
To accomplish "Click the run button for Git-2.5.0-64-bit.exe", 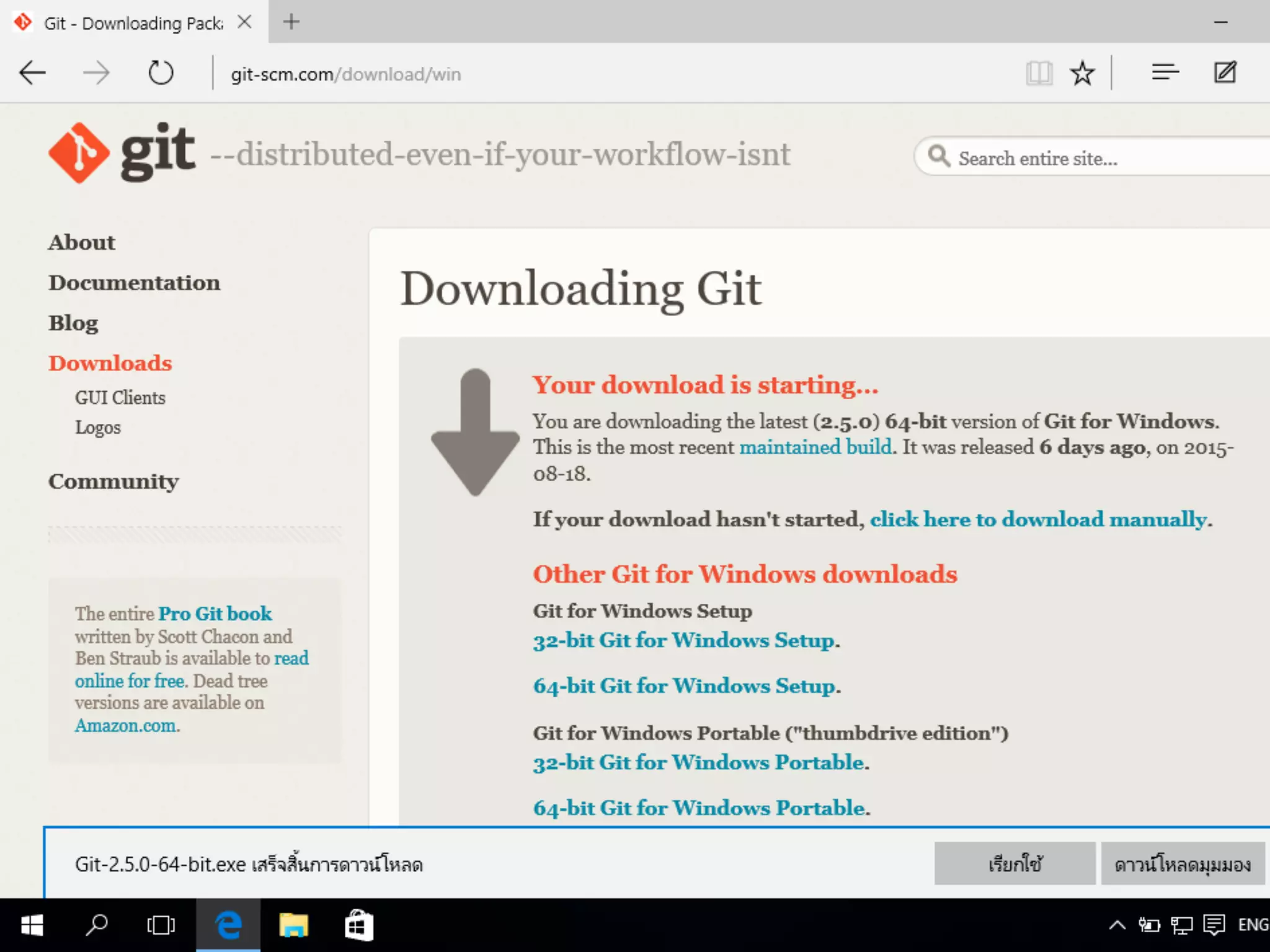I will [1015, 863].
